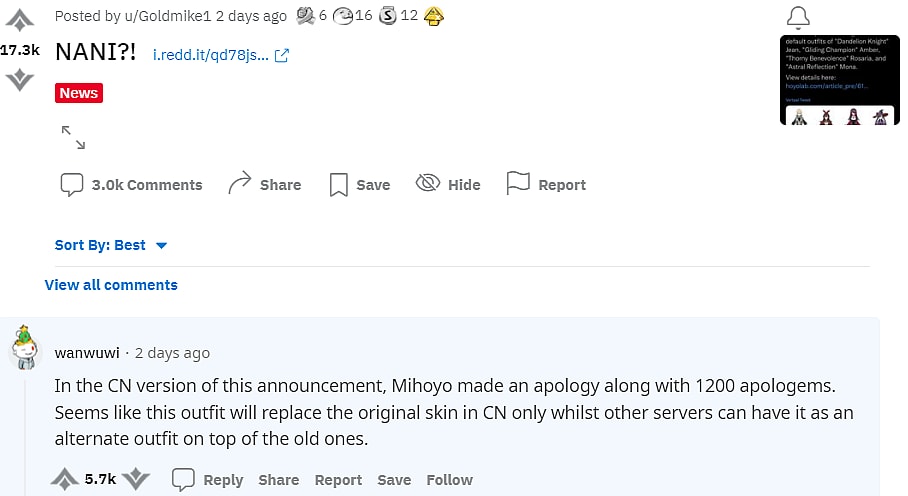The image size is (908, 496).
Task: Downvote the NANI?! post
Action: tap(19, 79)
